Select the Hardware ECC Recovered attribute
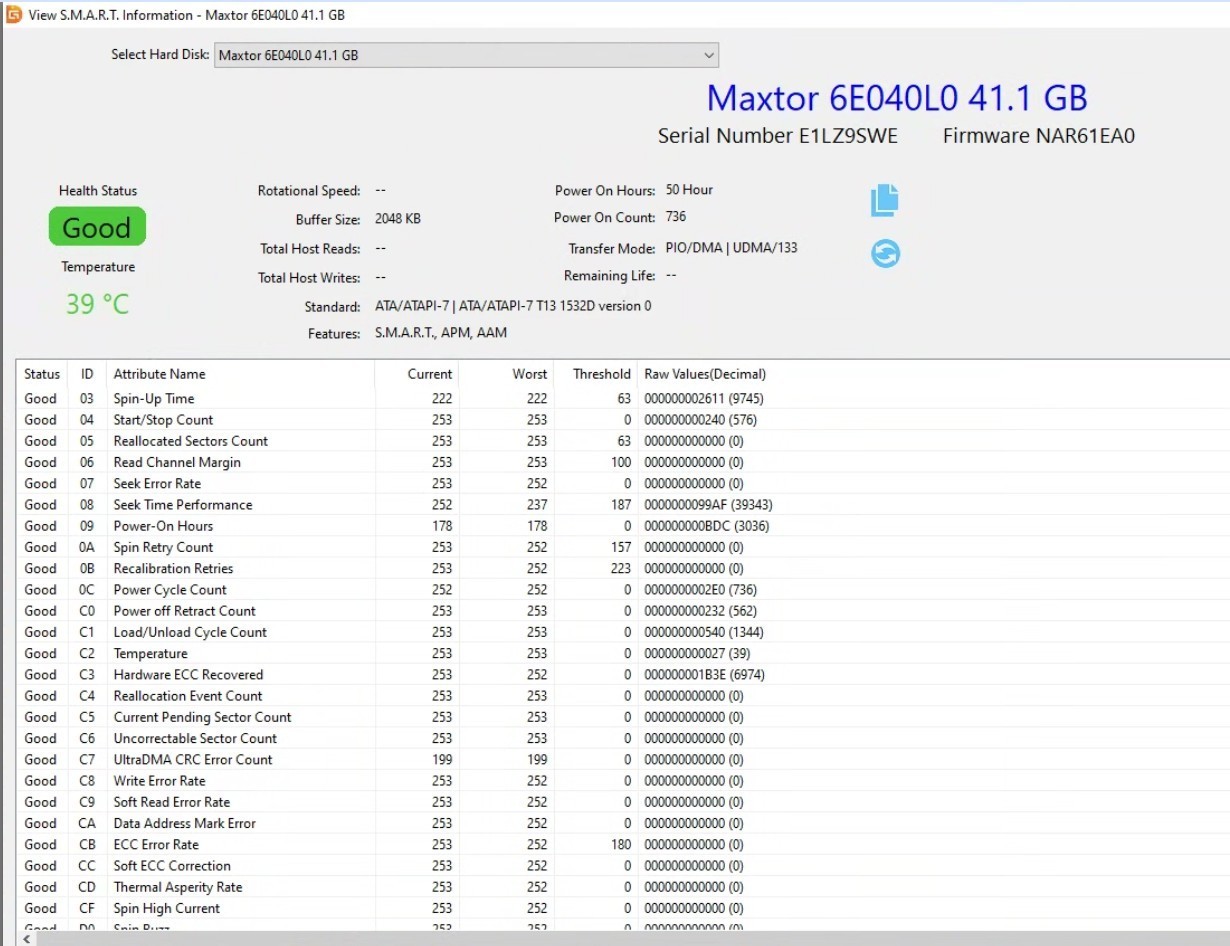Viewport: 1230px width, 946px height. click(x=624, y=675)
